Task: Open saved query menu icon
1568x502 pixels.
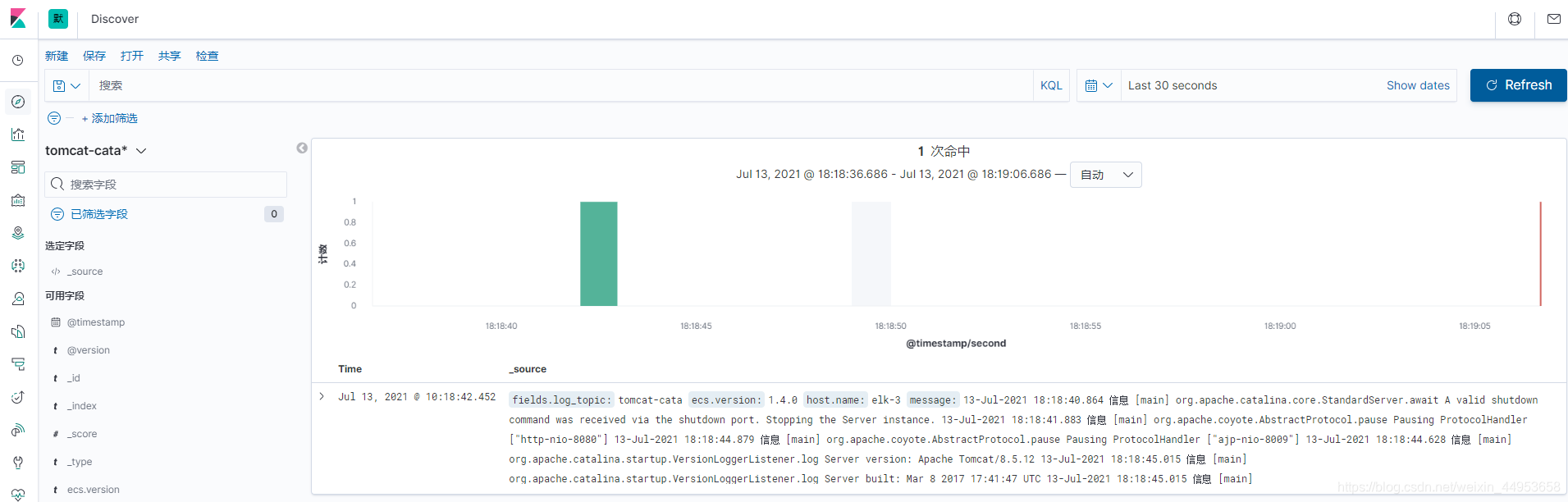Action: click(x=66, y=85)
